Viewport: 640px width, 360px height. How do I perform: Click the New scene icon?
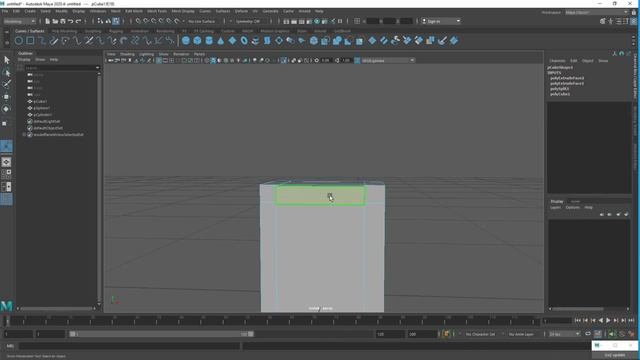tap(48, 21)
